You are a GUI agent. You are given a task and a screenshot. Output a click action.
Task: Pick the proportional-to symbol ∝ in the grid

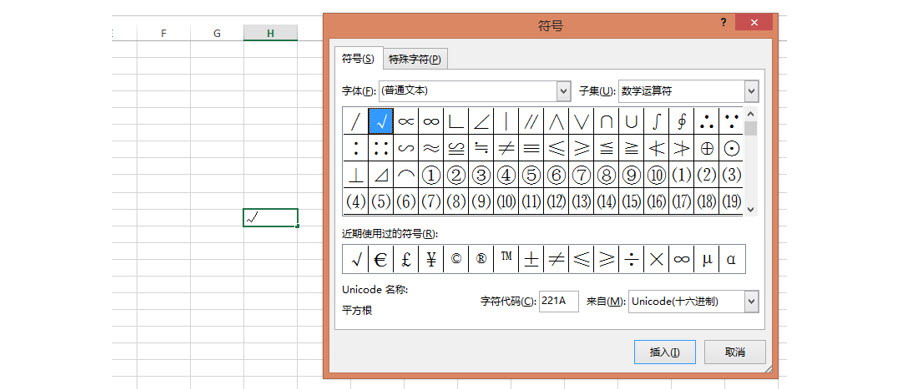(406, 121)
